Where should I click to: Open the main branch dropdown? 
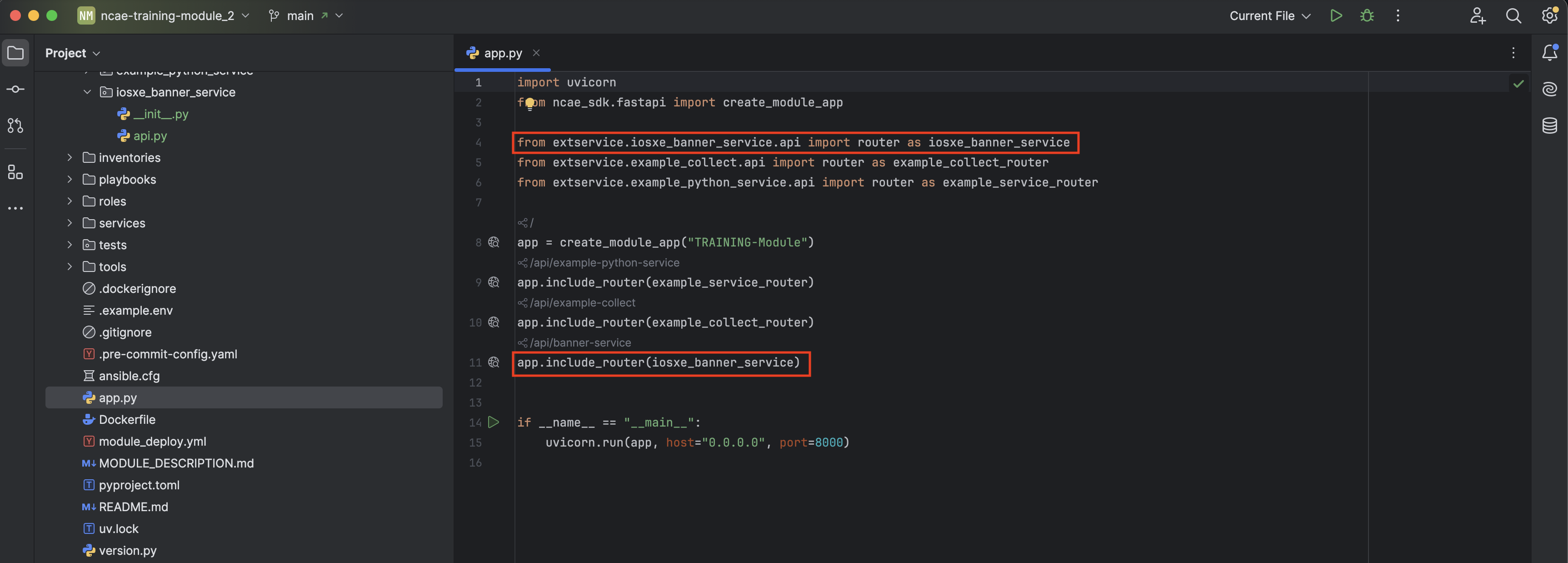click(x=306, y=16)
